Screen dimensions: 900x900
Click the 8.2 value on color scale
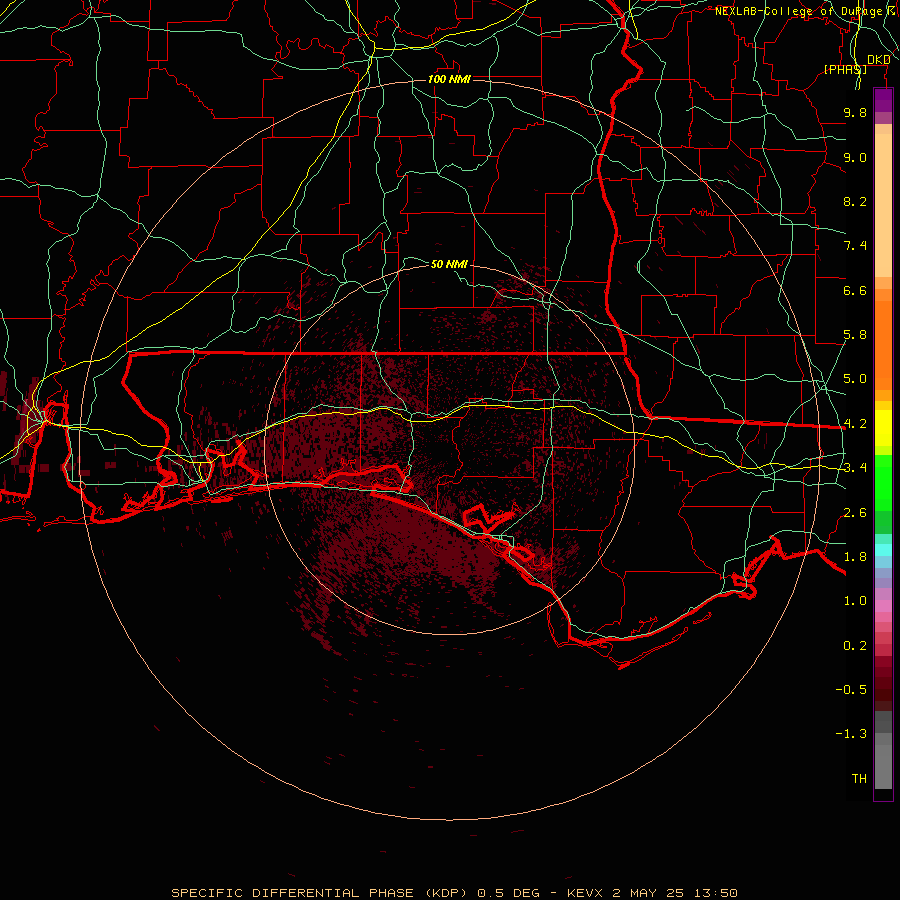pyautogui.click(x=855, y=201)
